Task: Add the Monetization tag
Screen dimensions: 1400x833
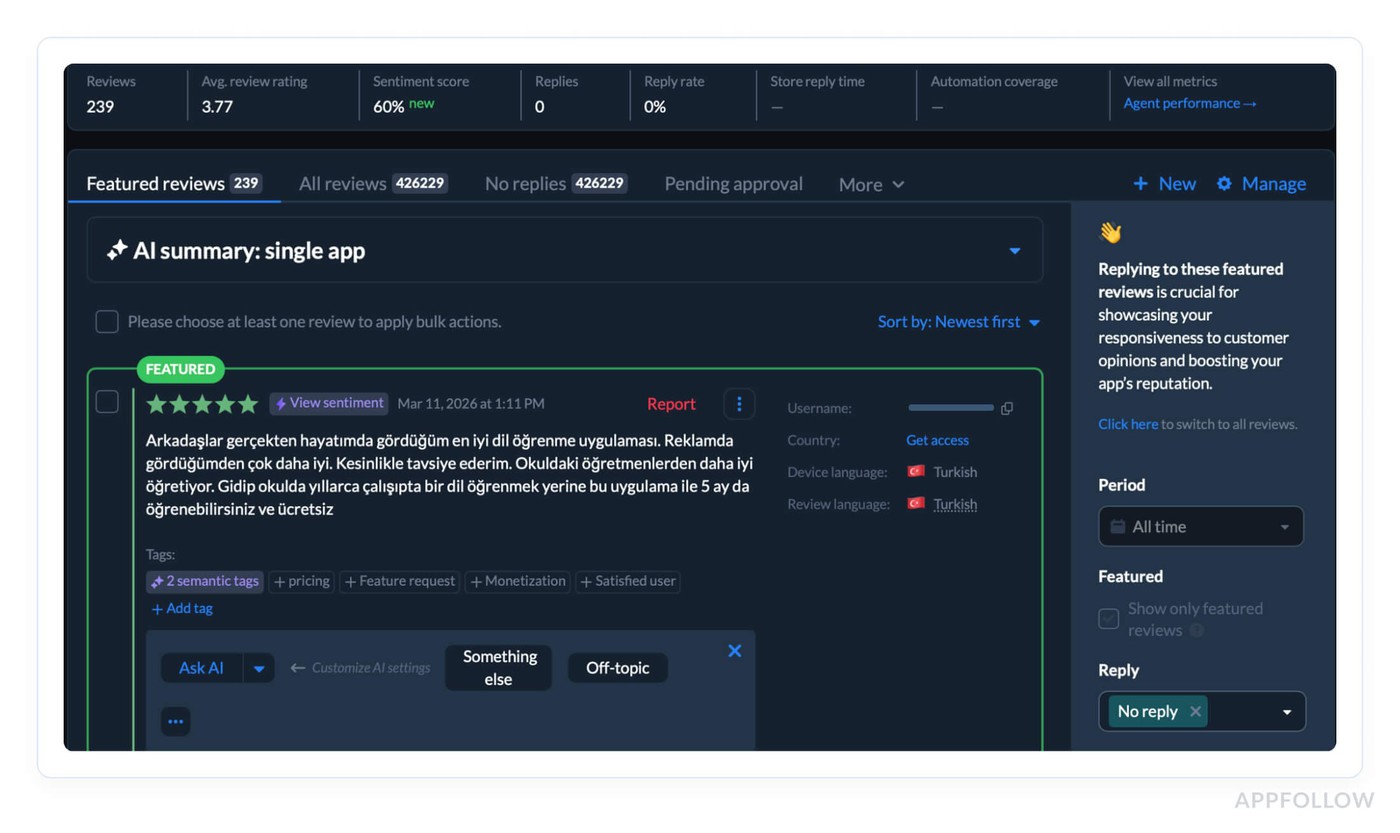Action: (x=518, y=581)
